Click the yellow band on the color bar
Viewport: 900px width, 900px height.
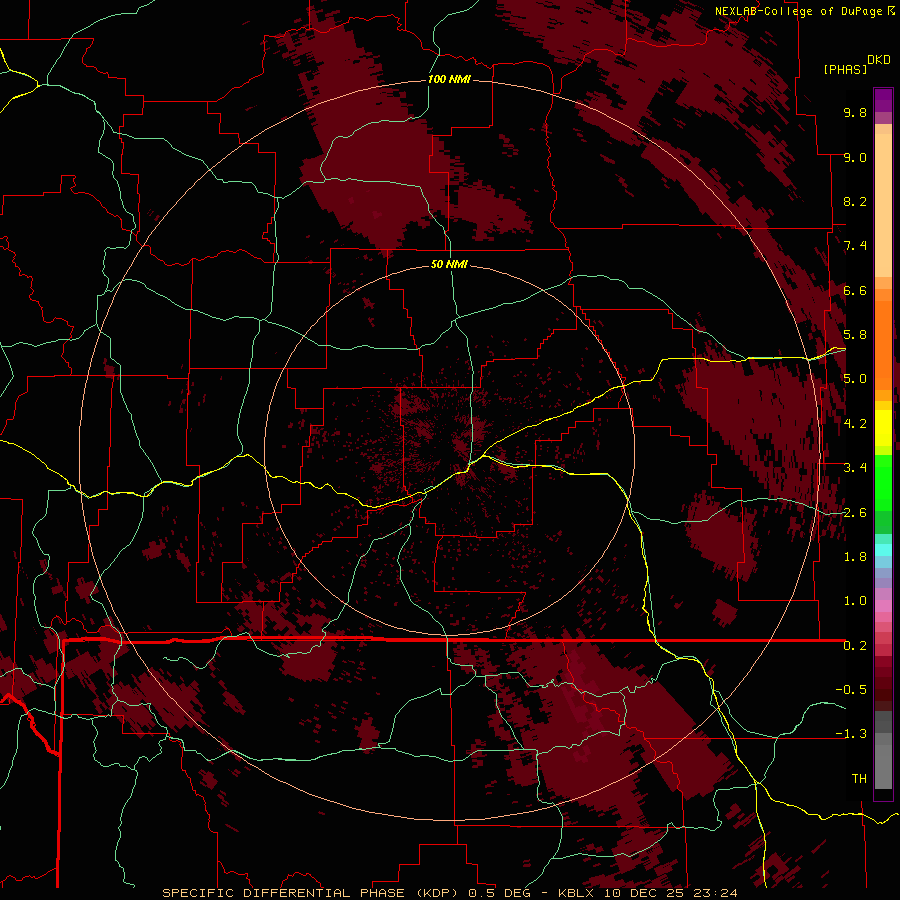point(883,428)
